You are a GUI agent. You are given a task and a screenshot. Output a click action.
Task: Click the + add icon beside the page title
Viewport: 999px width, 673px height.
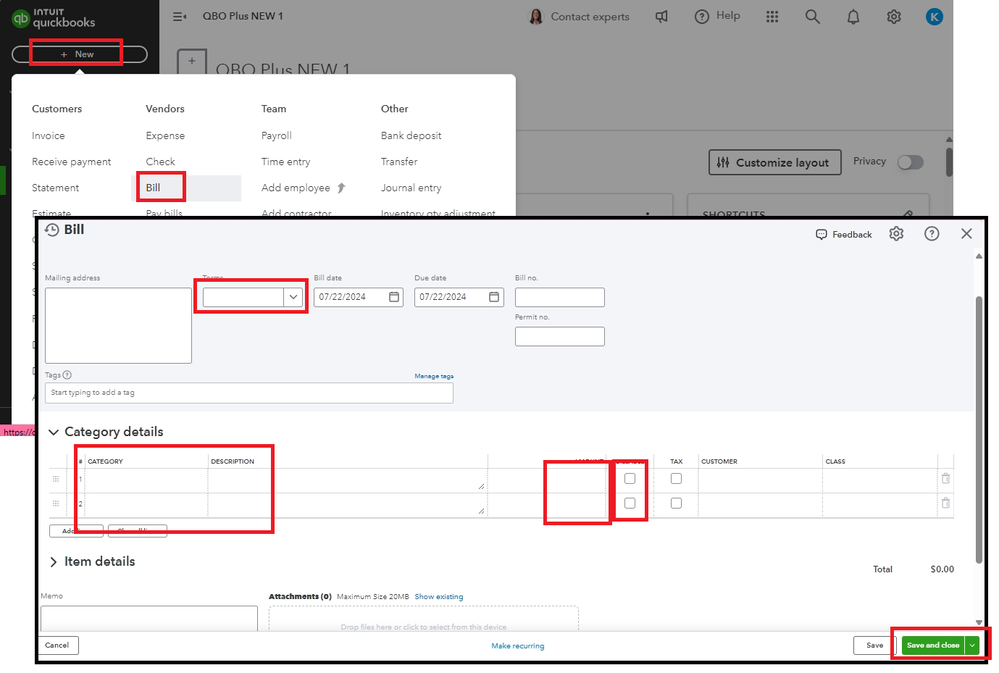click(191, 62)
